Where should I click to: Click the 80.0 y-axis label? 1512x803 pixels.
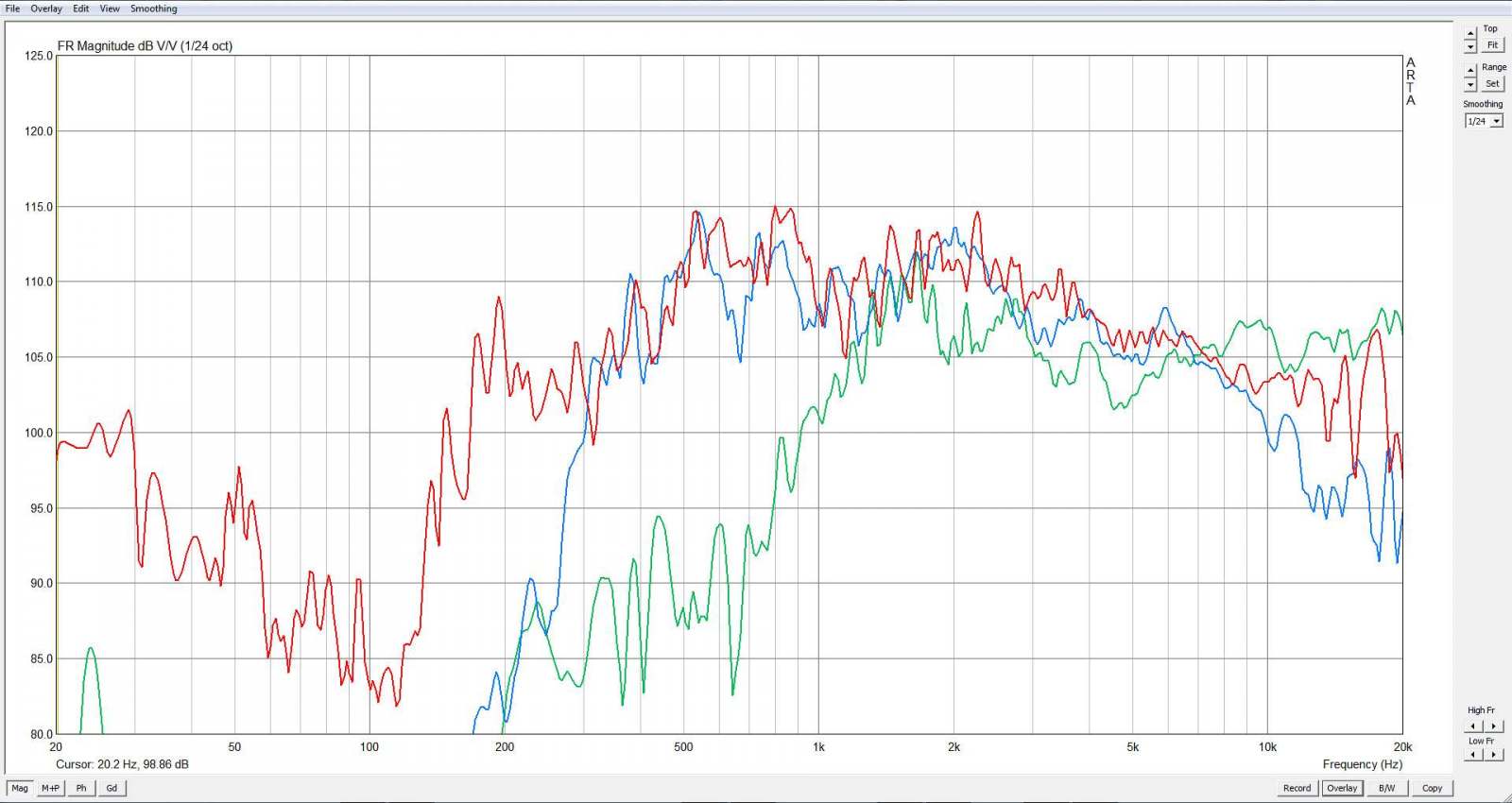click(42, 734)
